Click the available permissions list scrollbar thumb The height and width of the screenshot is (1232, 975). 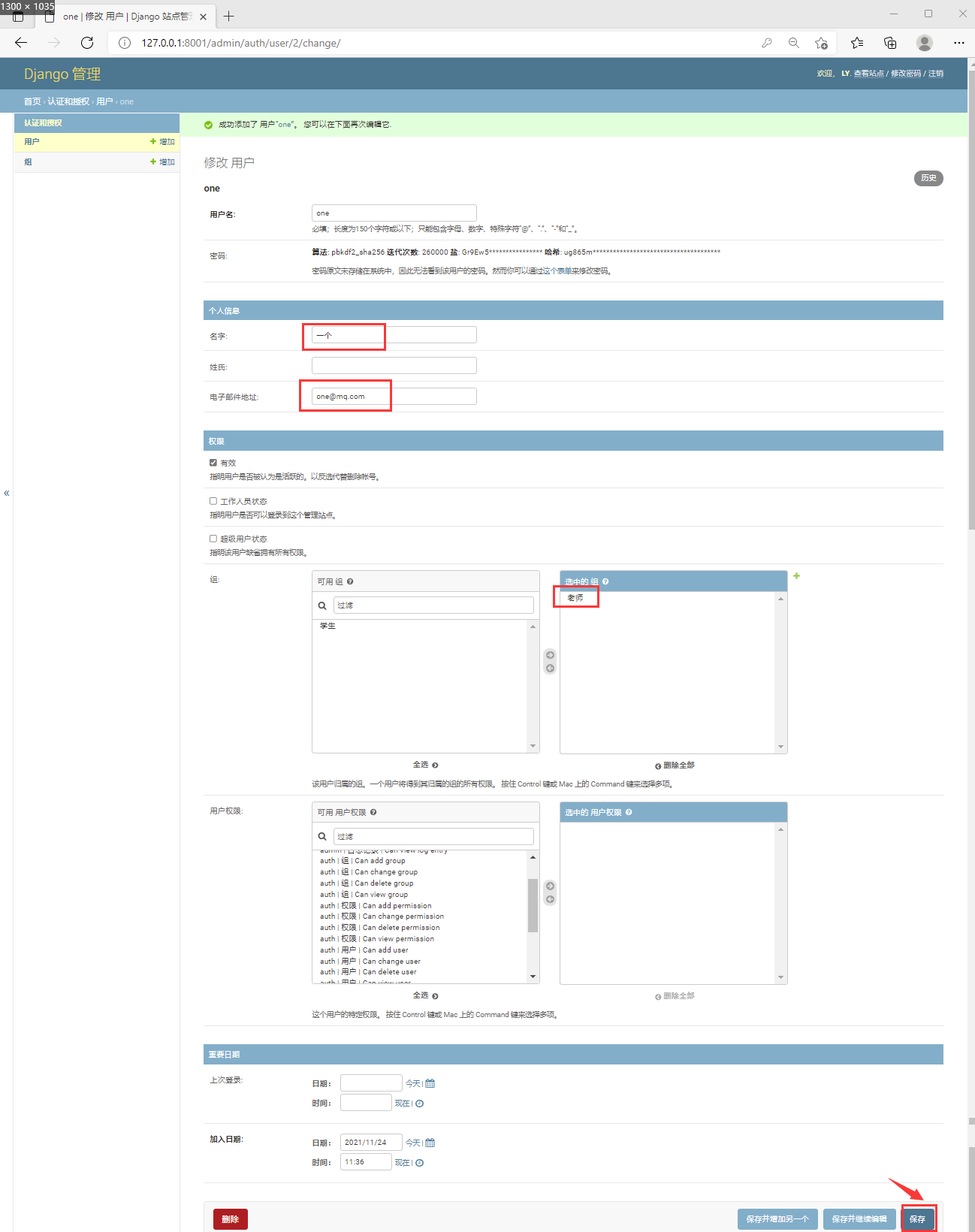tap(533, 905)
